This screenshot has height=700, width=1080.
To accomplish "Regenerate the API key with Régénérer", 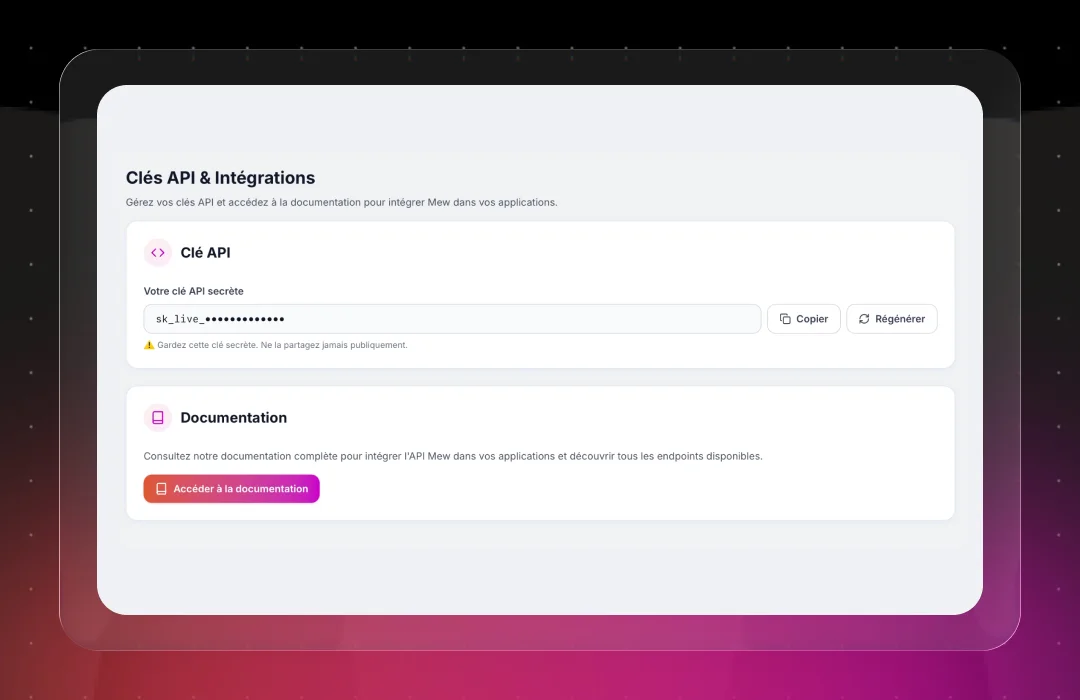I will pos(891,318).
